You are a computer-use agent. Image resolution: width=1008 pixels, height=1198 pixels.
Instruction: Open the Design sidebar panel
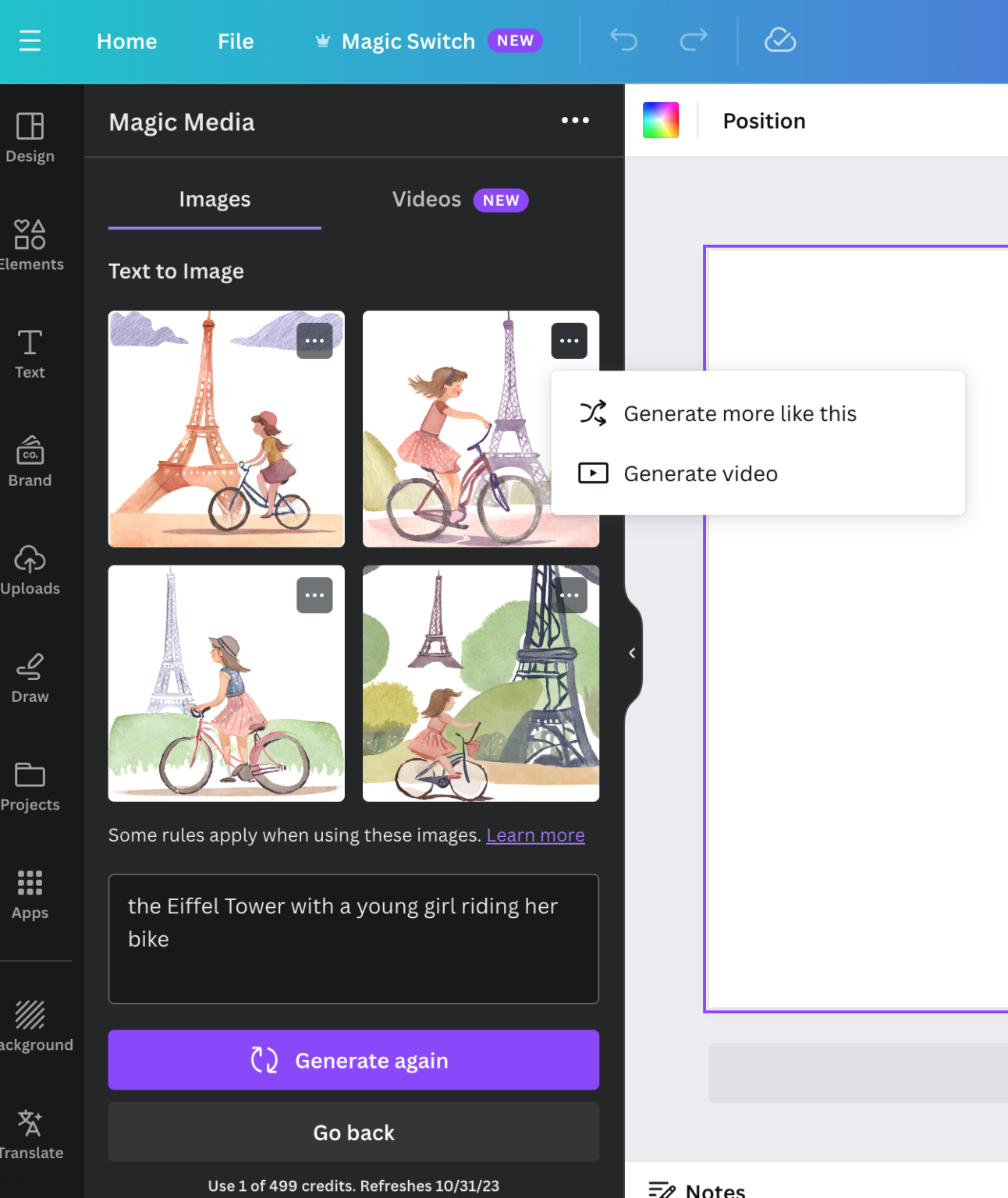click(30, 138)
